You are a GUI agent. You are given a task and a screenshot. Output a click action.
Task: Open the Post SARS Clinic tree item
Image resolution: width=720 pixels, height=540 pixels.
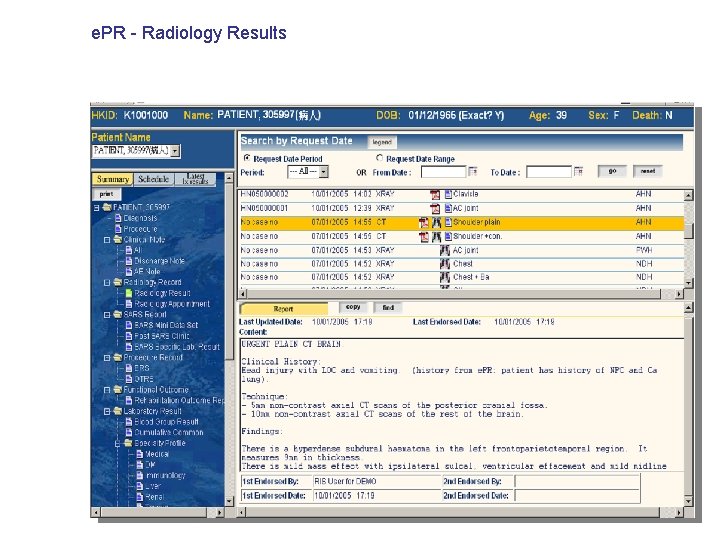tap(162, 336)
